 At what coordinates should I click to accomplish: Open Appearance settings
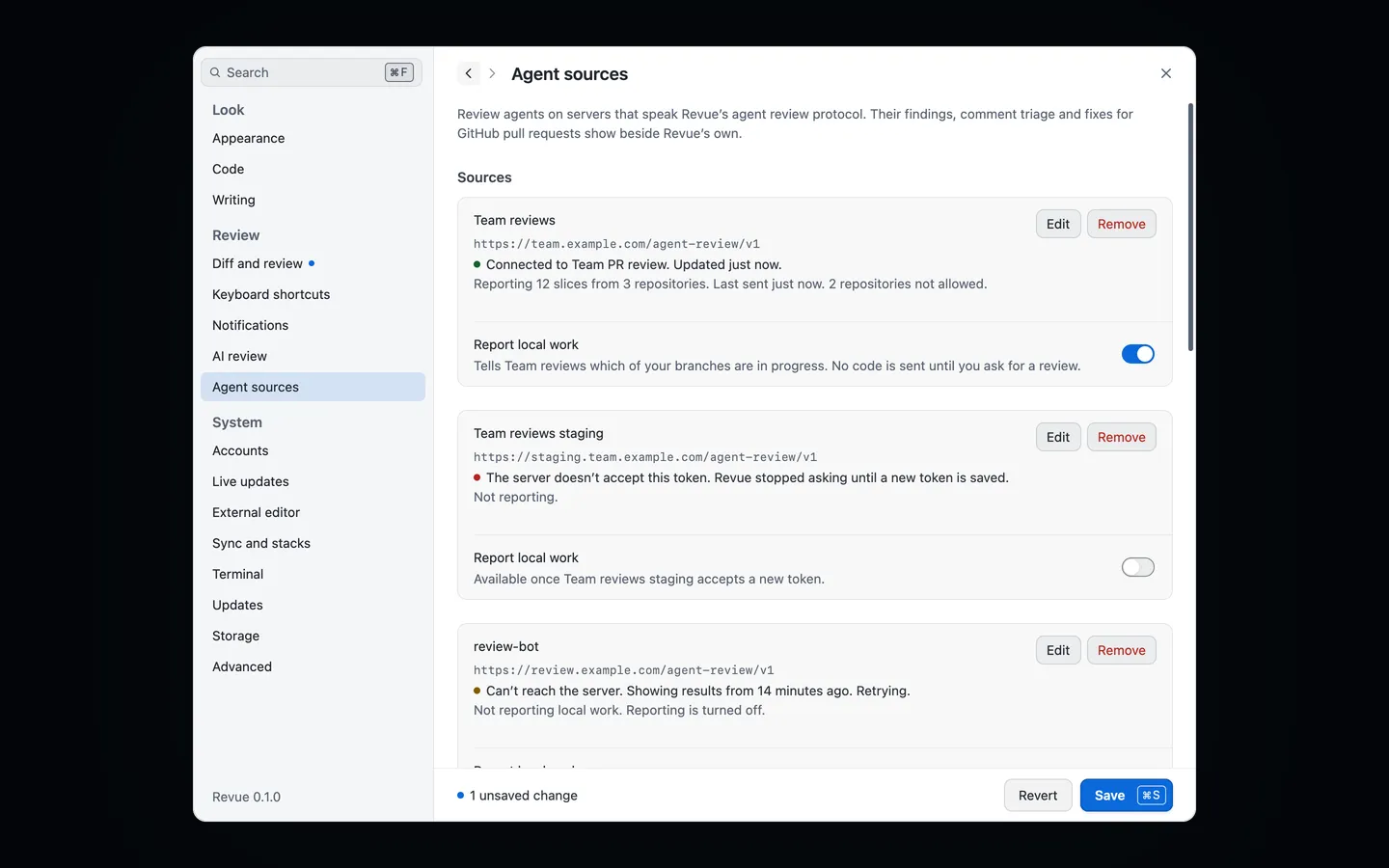[313, 138]
